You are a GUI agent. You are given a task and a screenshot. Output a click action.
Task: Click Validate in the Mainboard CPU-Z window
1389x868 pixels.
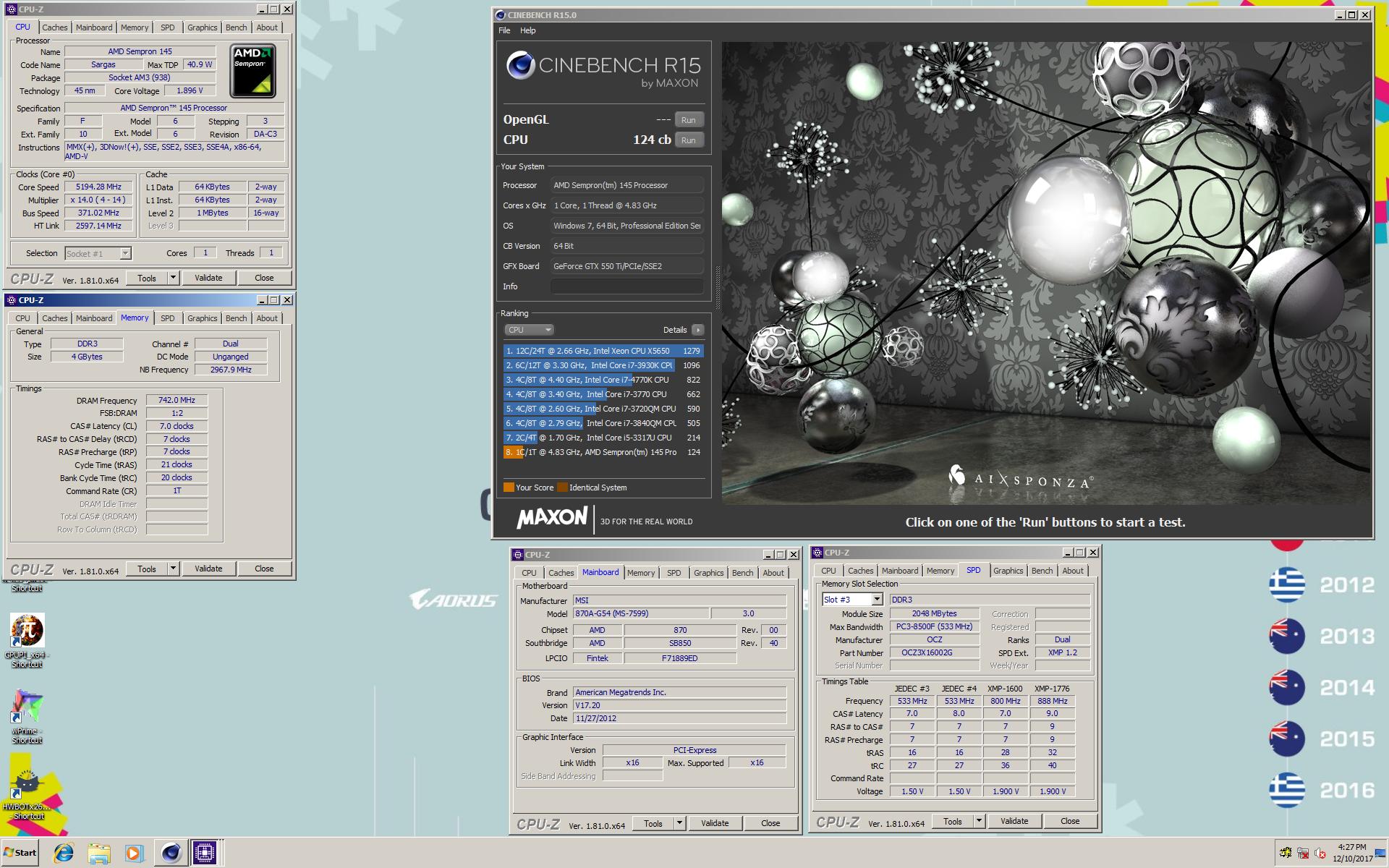(x=715, y=823)
